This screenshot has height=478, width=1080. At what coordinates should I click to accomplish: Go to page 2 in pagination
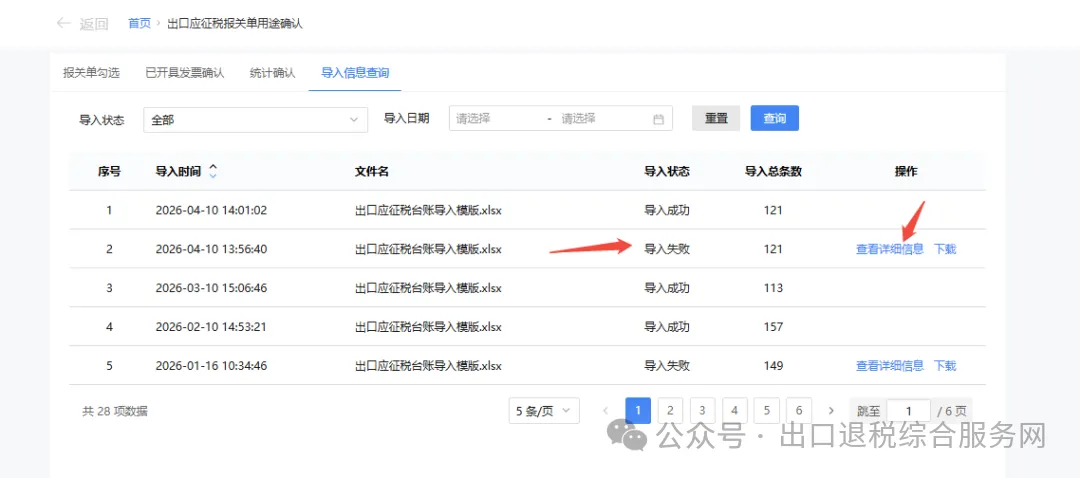click(x=670, y=411)
